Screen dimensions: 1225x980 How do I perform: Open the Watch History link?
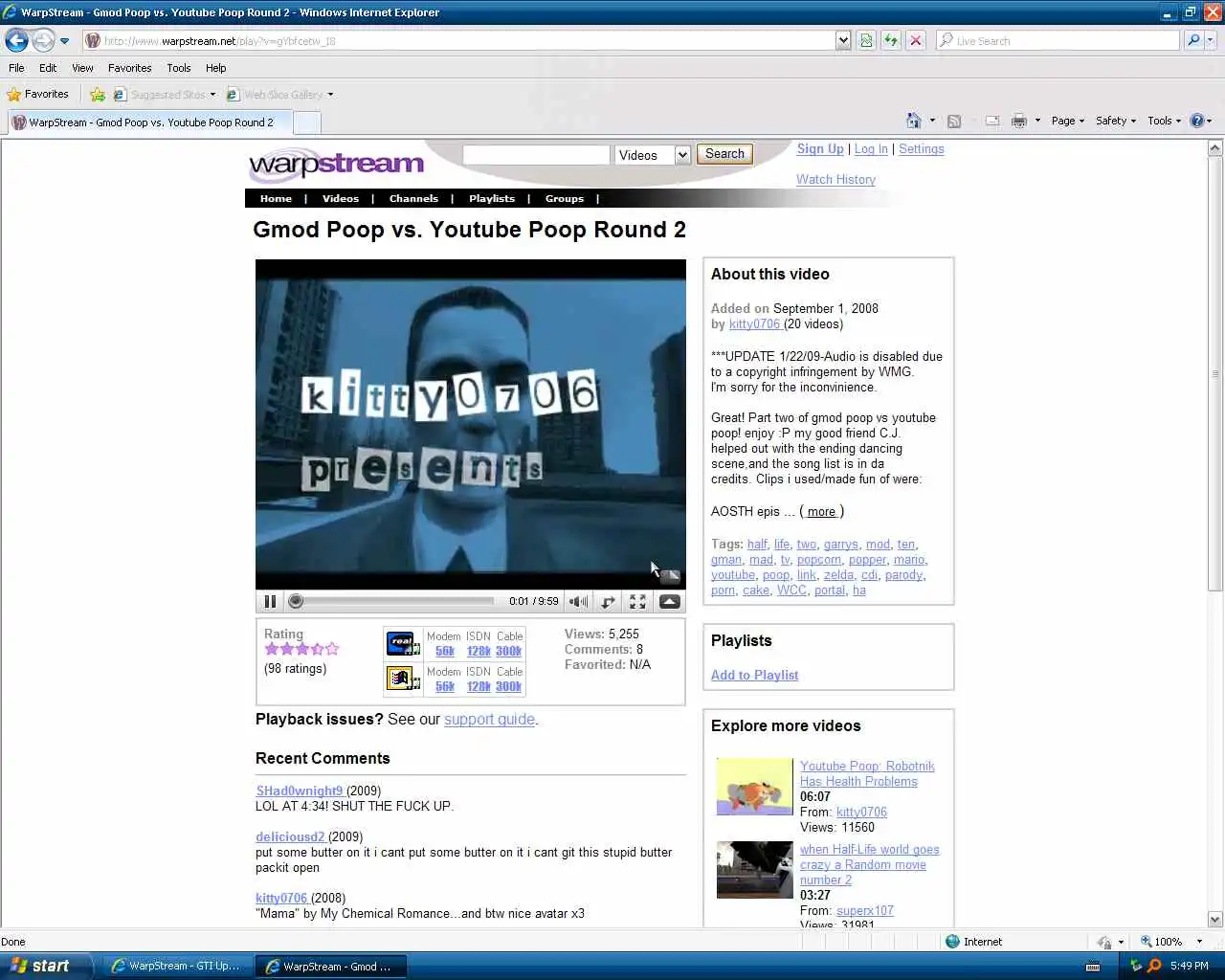835,179
